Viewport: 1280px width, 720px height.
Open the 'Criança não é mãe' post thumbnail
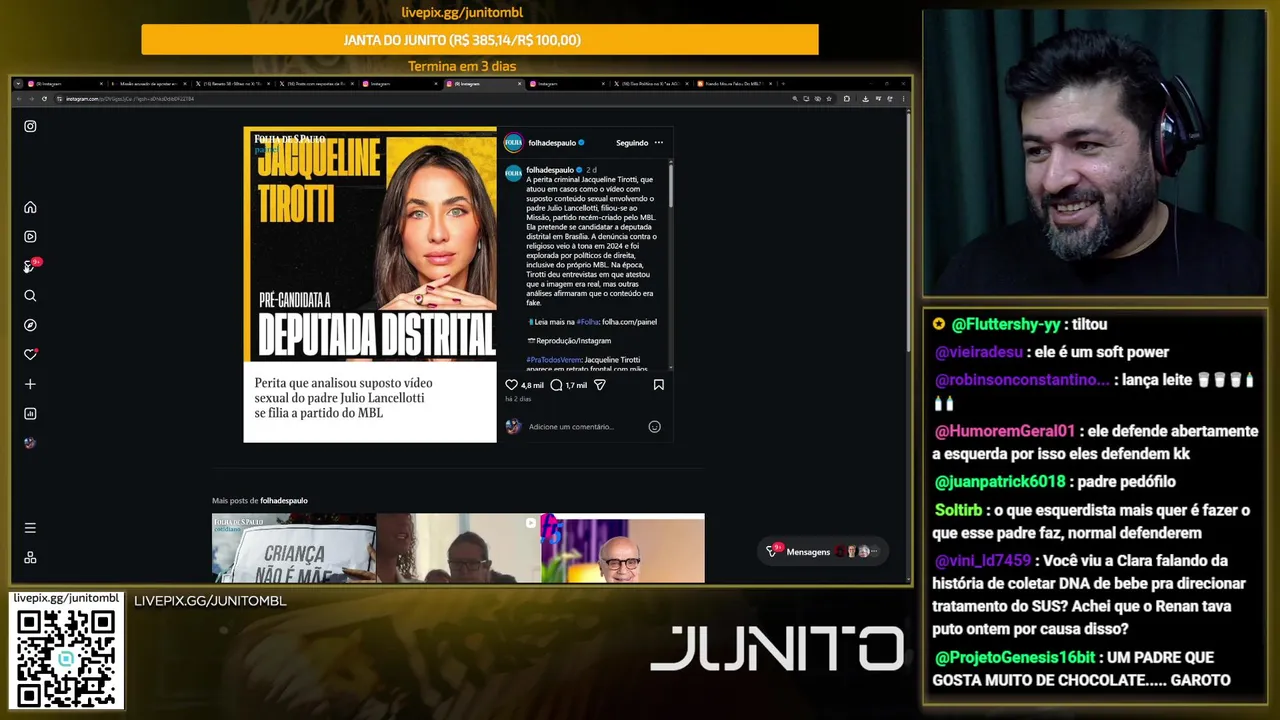click(294, 548)
